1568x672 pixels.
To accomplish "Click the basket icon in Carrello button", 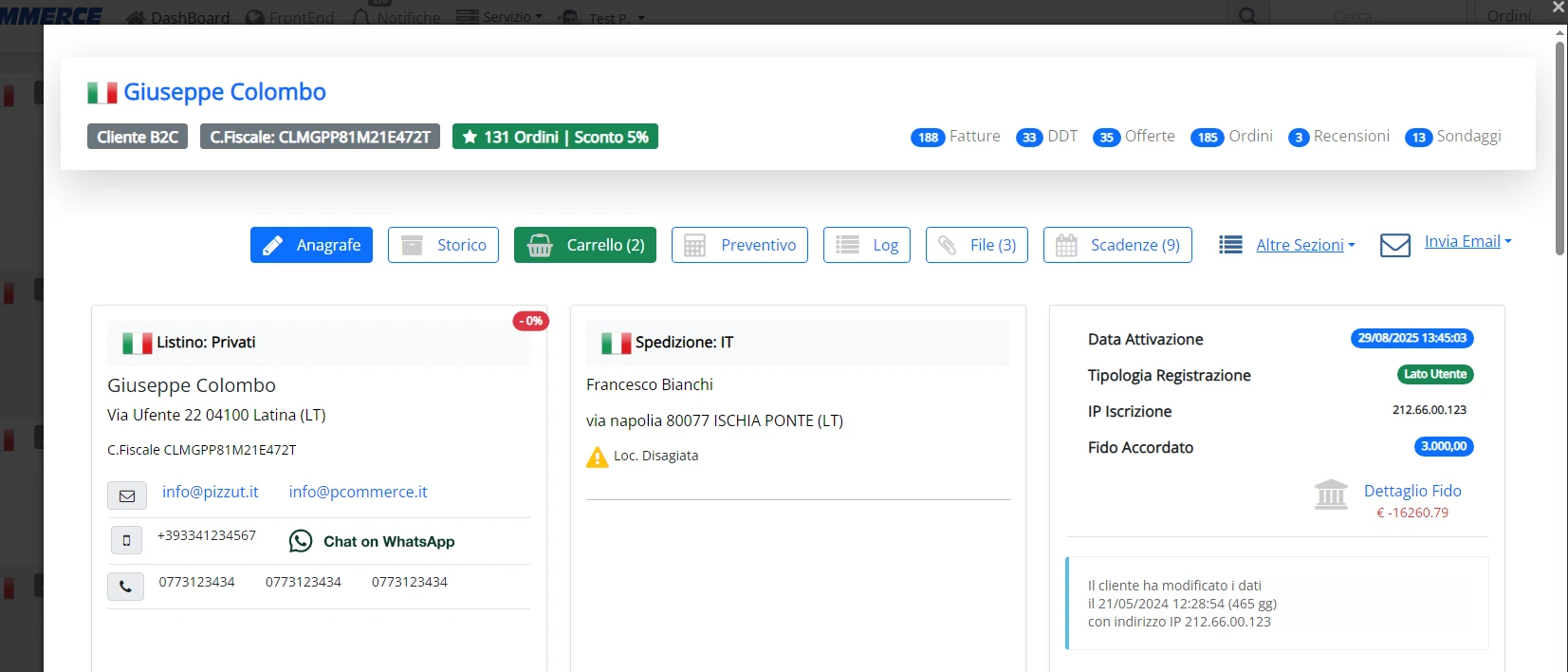I will point(540,246).
